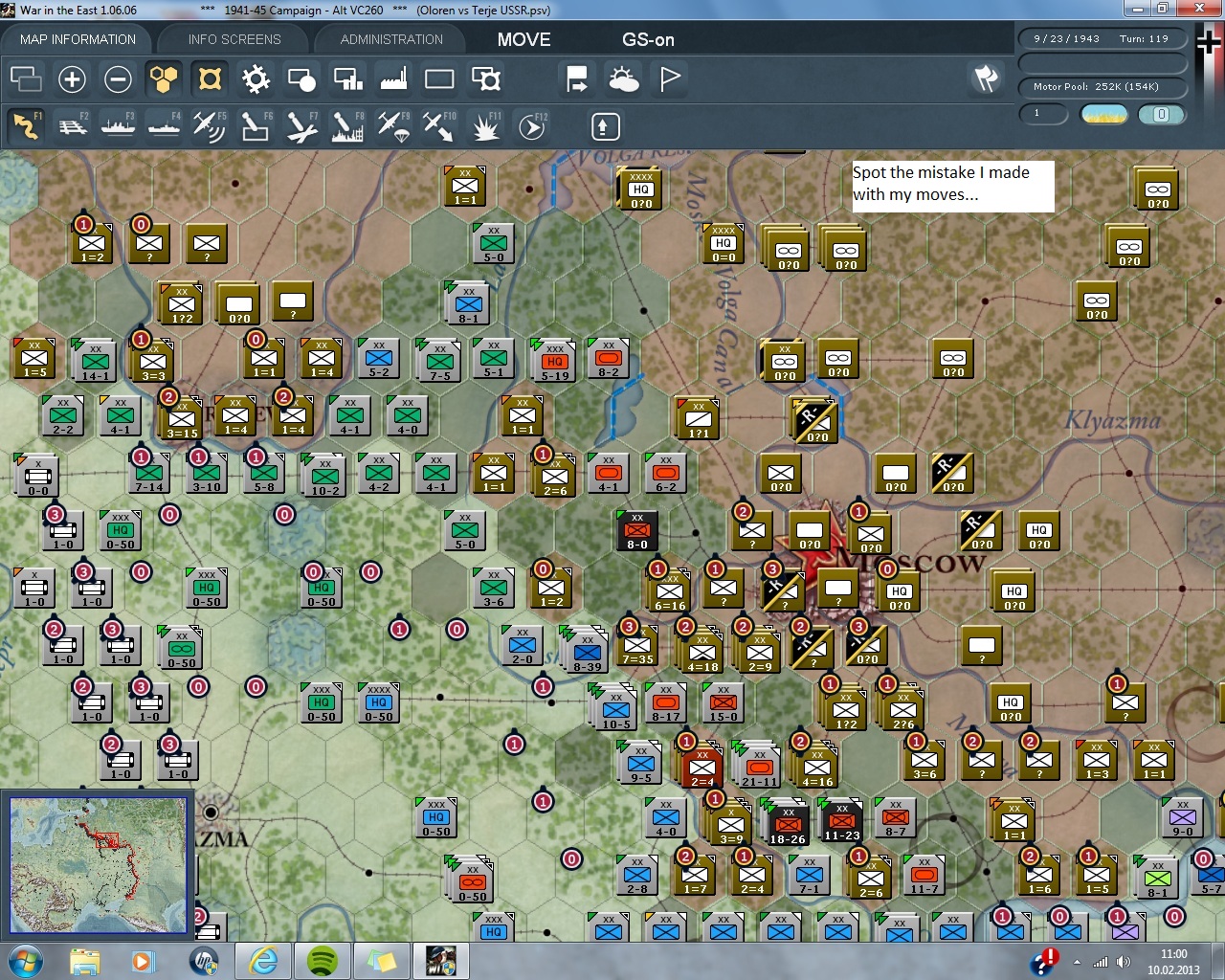
Task: Select the black unit labeled 8-0
Action: [x=637, y=529]
